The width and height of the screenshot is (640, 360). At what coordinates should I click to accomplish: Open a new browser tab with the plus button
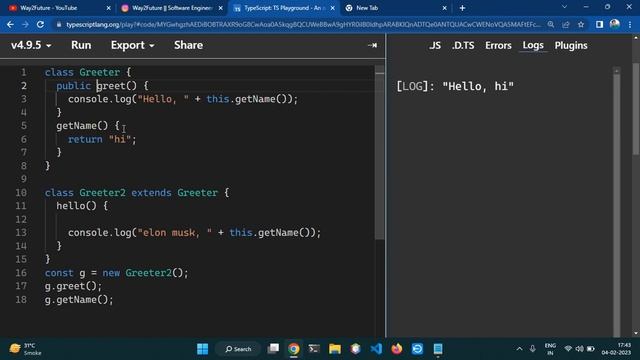pos(462,8)
